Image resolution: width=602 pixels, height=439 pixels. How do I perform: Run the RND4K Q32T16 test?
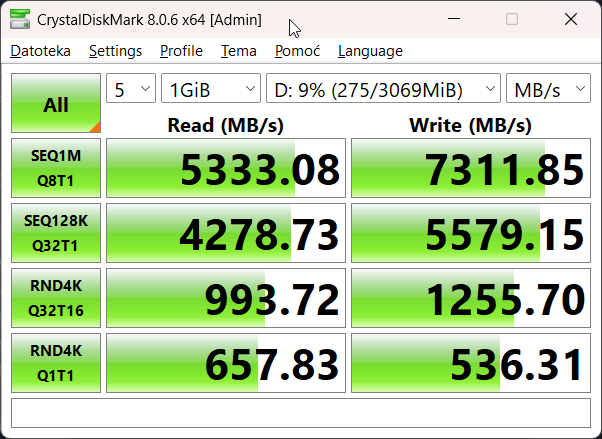pos(56,298)
